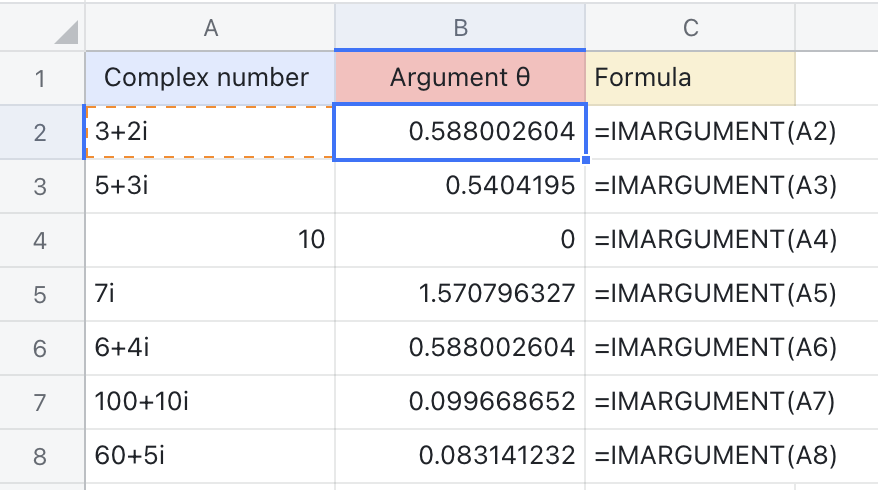
Task: Click the 'Complex number' header cell
Action: coord(210,78)
